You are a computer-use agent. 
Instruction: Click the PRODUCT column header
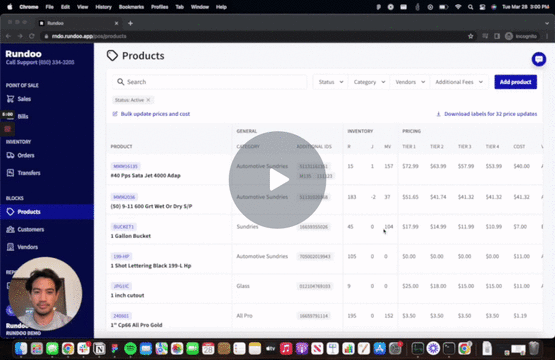[x=121, y=147]
